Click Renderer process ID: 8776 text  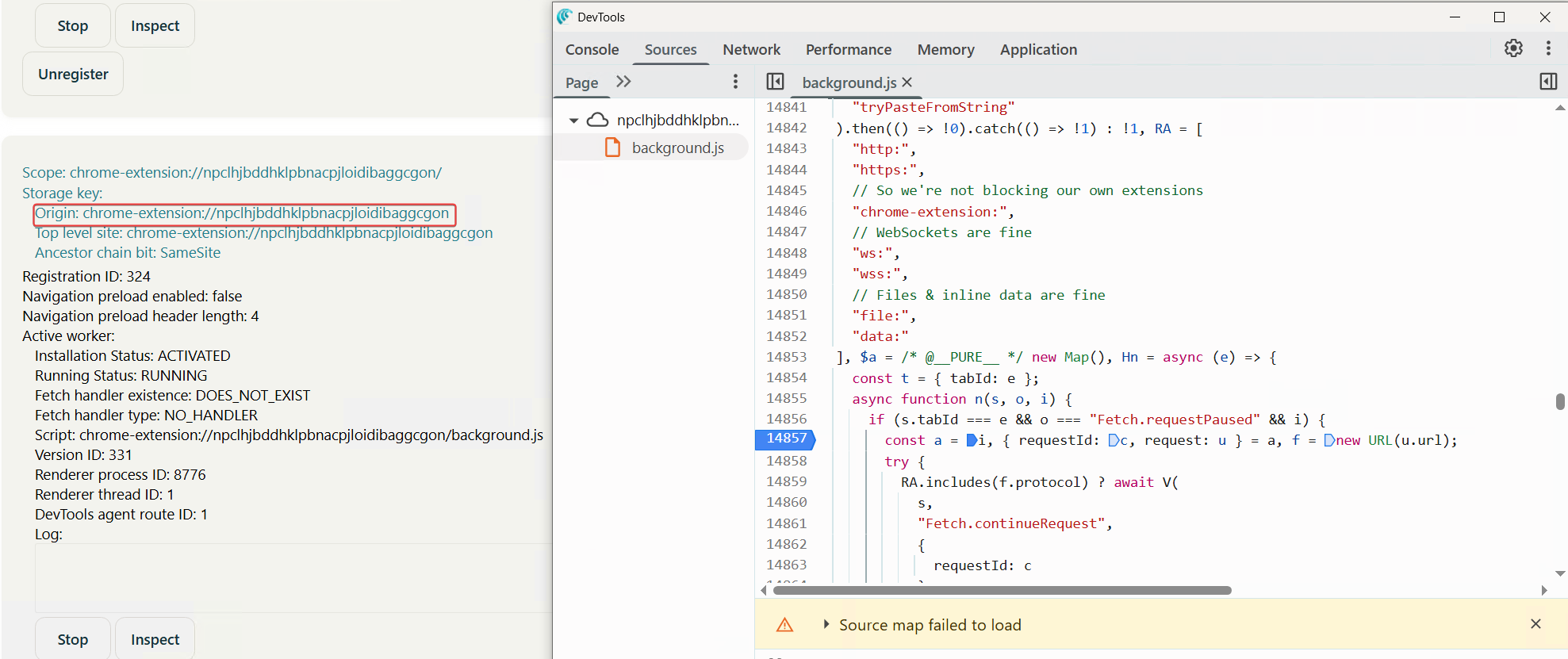(121, 474)
